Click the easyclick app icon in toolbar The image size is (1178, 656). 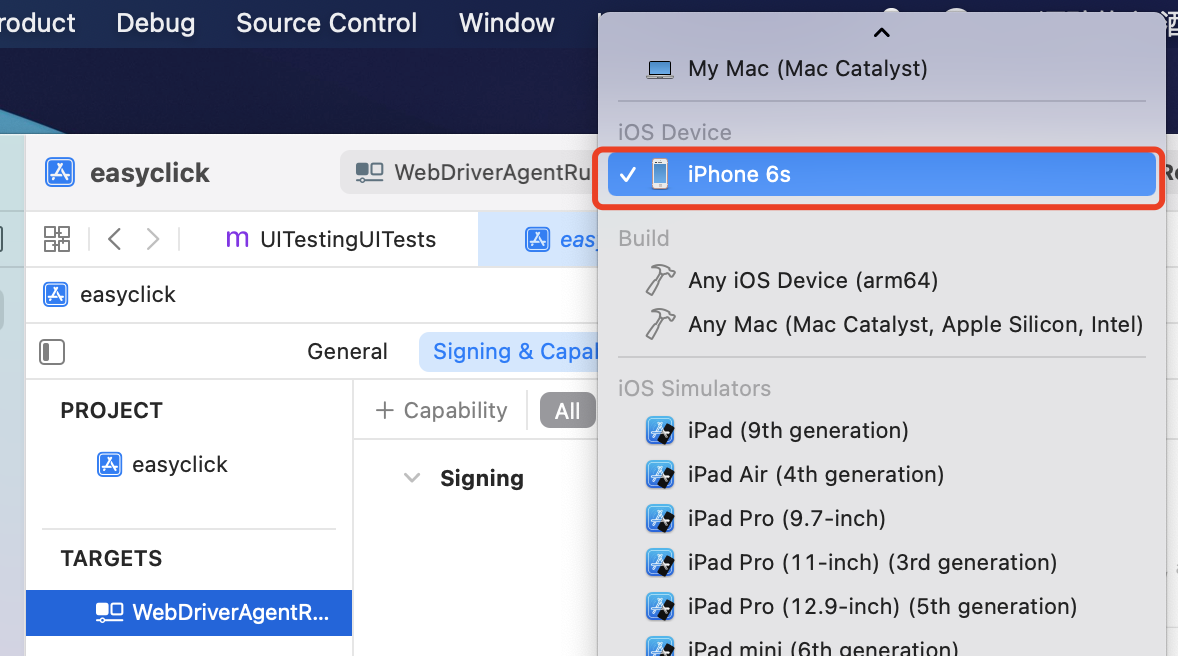click(60, 172)
